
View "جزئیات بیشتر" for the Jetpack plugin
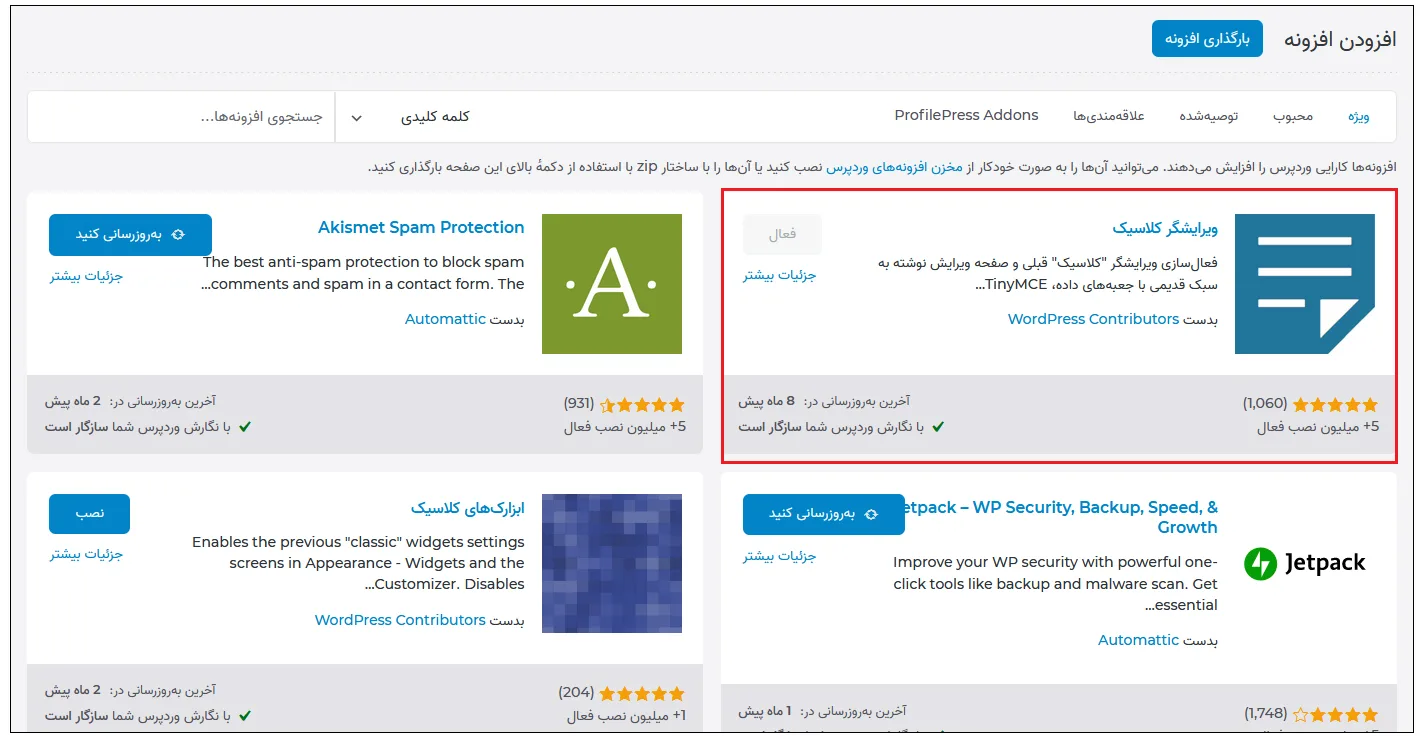point(780,556)
